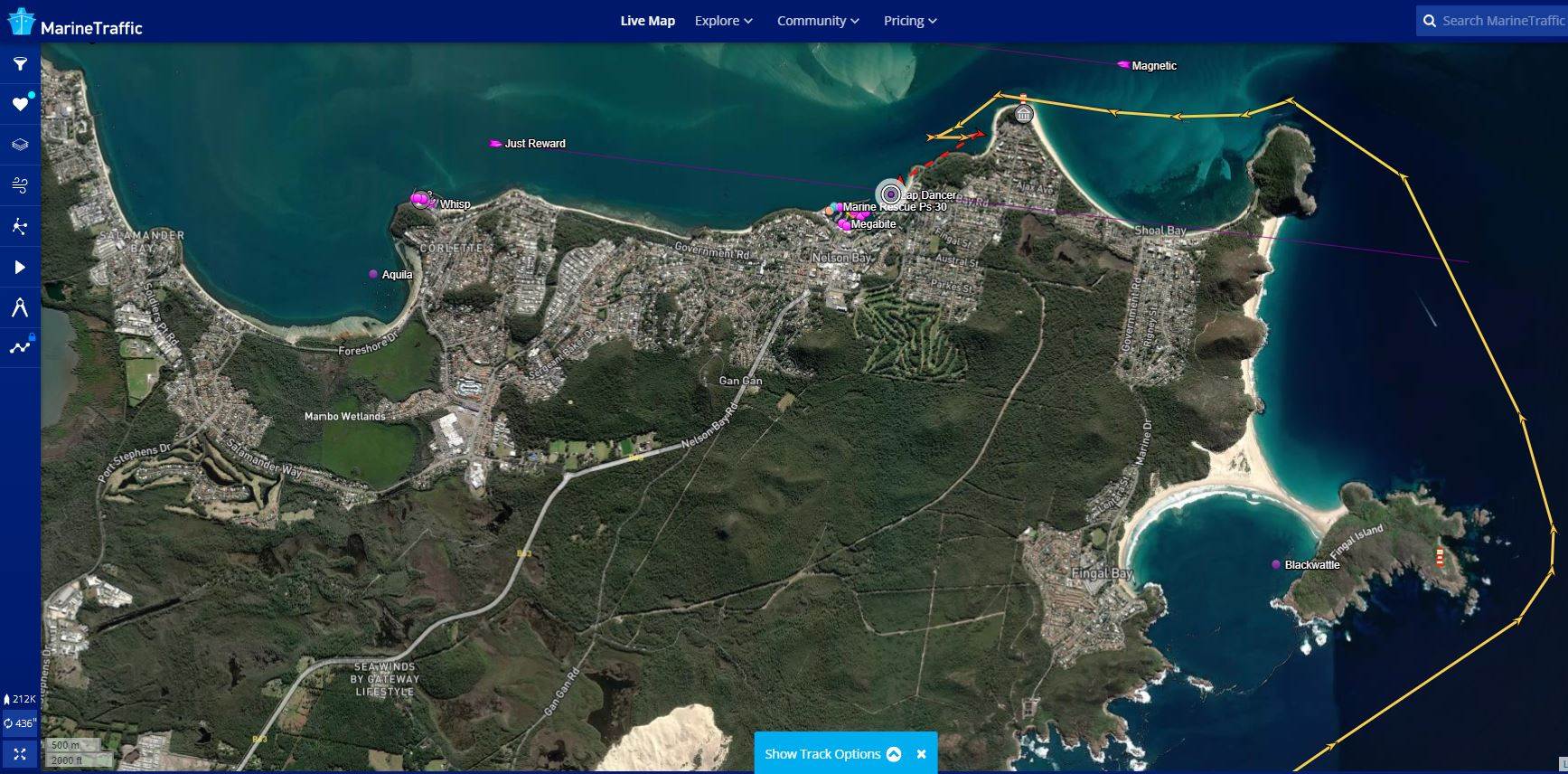Open the locked voyage graph tool
1568x774 pixels.
click(20, 347)
